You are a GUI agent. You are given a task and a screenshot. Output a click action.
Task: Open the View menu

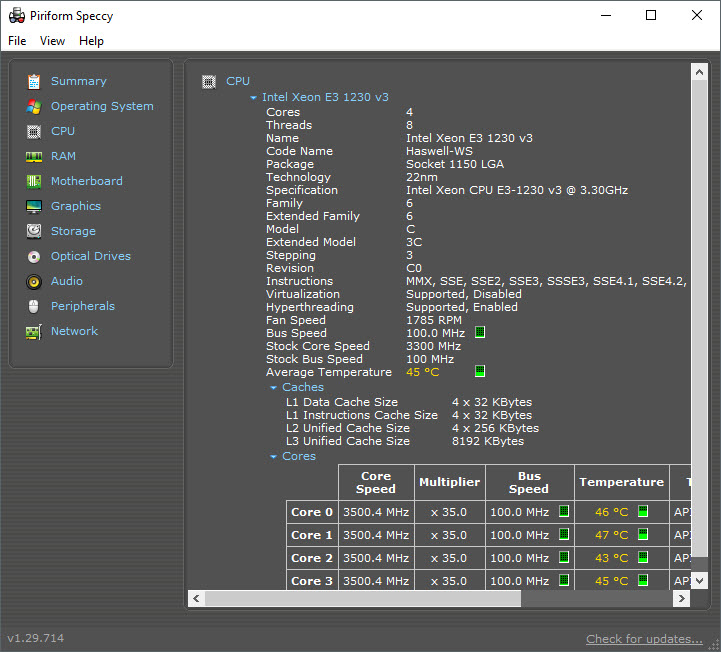coord(52,41)
